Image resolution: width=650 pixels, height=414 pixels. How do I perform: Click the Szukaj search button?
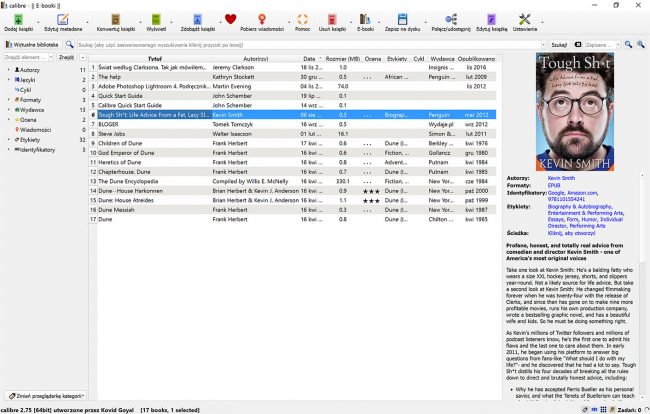(x=559, y=45)
